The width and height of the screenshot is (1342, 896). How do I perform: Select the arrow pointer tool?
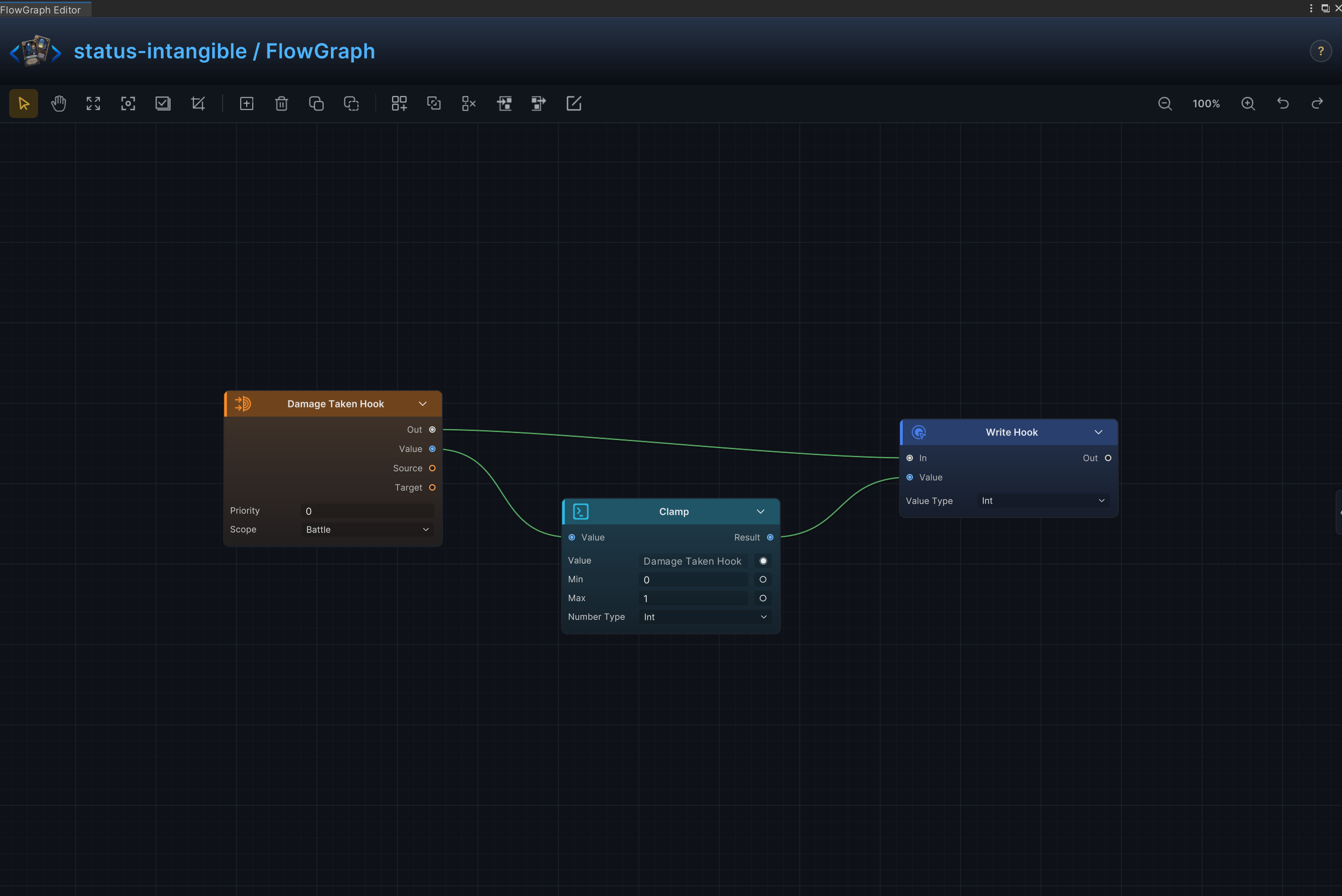(24, 103)
